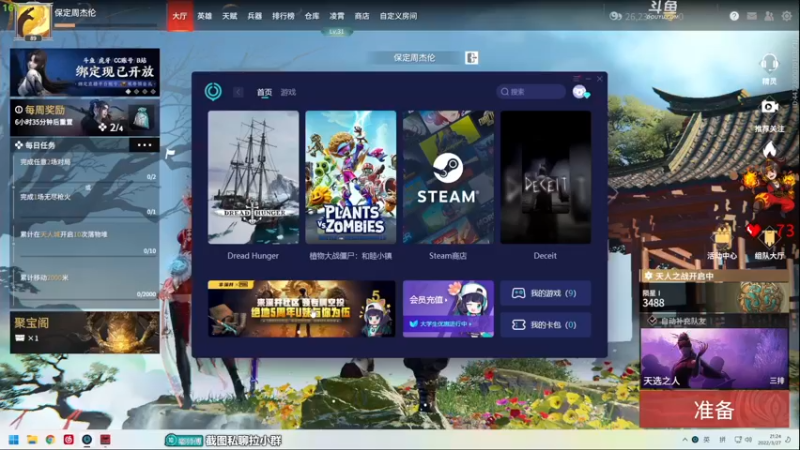
Task: Click the flame icon below 推荐关注
Action: (769, 149)
